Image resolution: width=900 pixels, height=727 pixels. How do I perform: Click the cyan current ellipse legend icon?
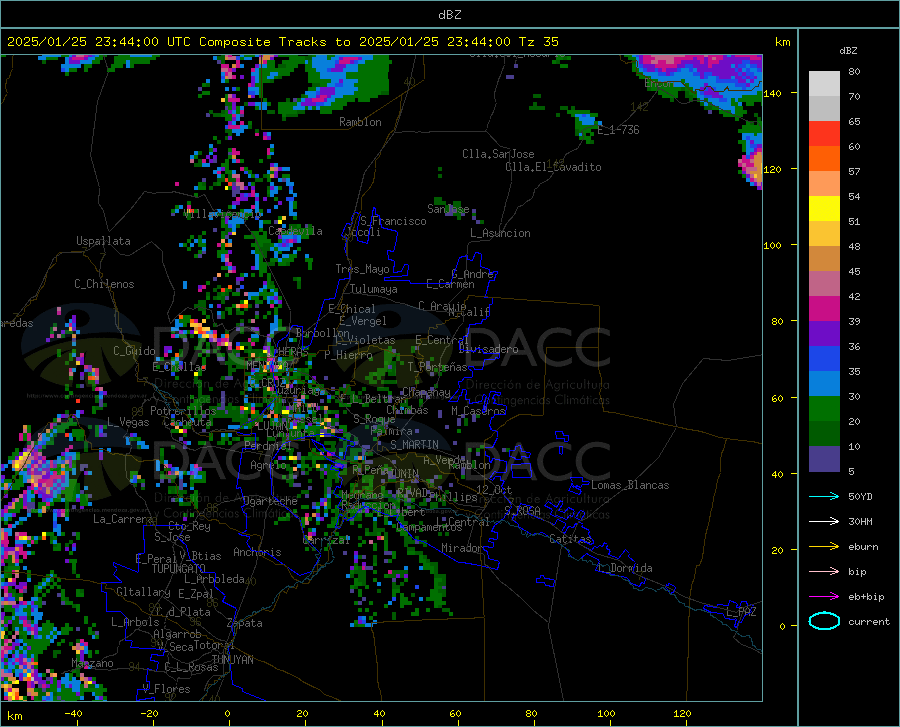click(x=824, y=621)
